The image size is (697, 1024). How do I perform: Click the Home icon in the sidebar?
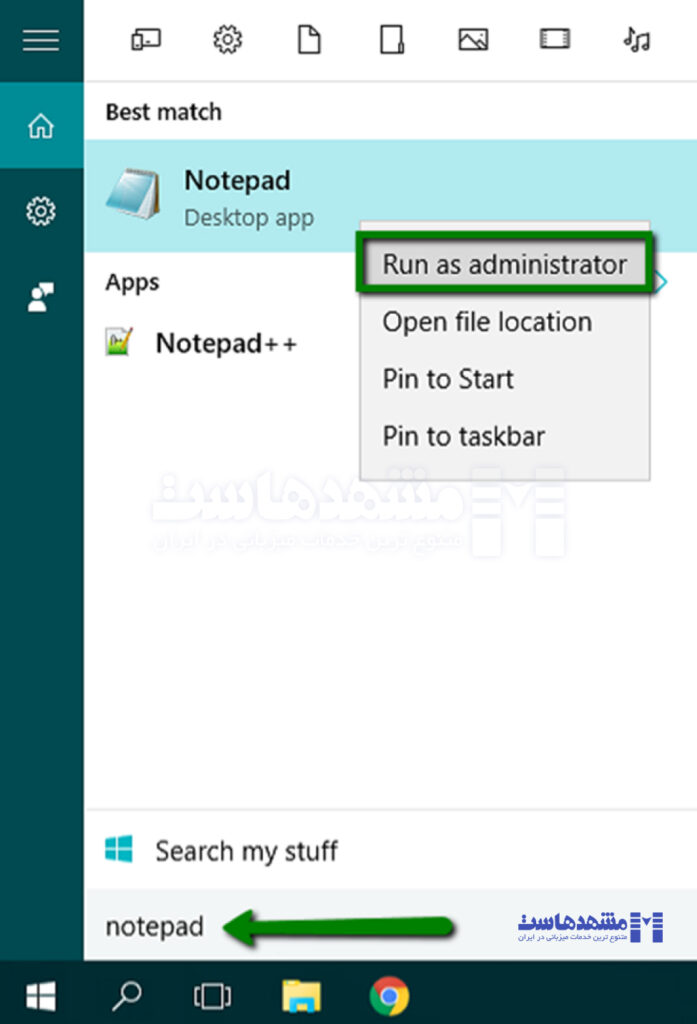click(41, 126)
